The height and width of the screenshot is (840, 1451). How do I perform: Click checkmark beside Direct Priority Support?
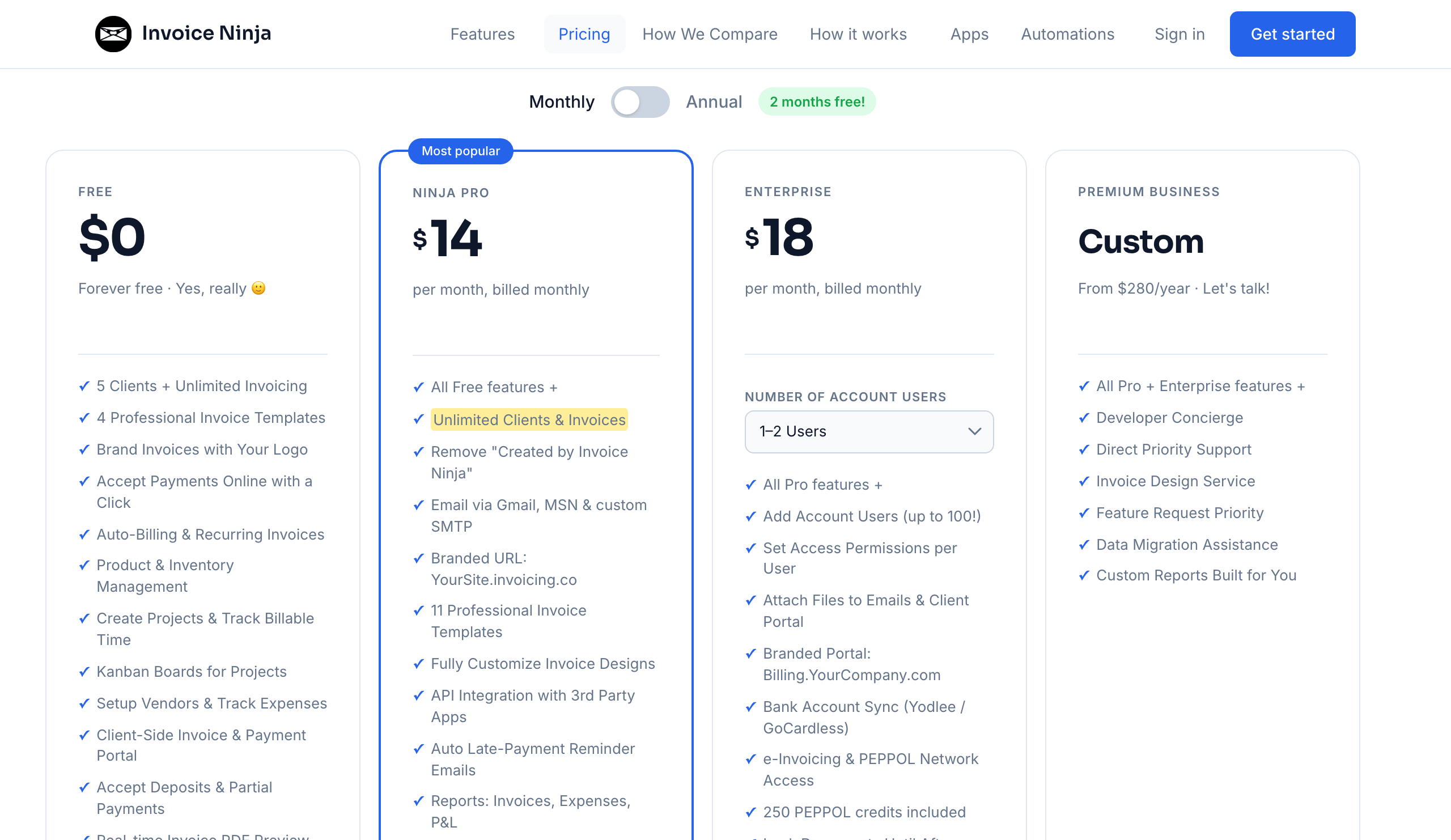(x=1084, y=449)
